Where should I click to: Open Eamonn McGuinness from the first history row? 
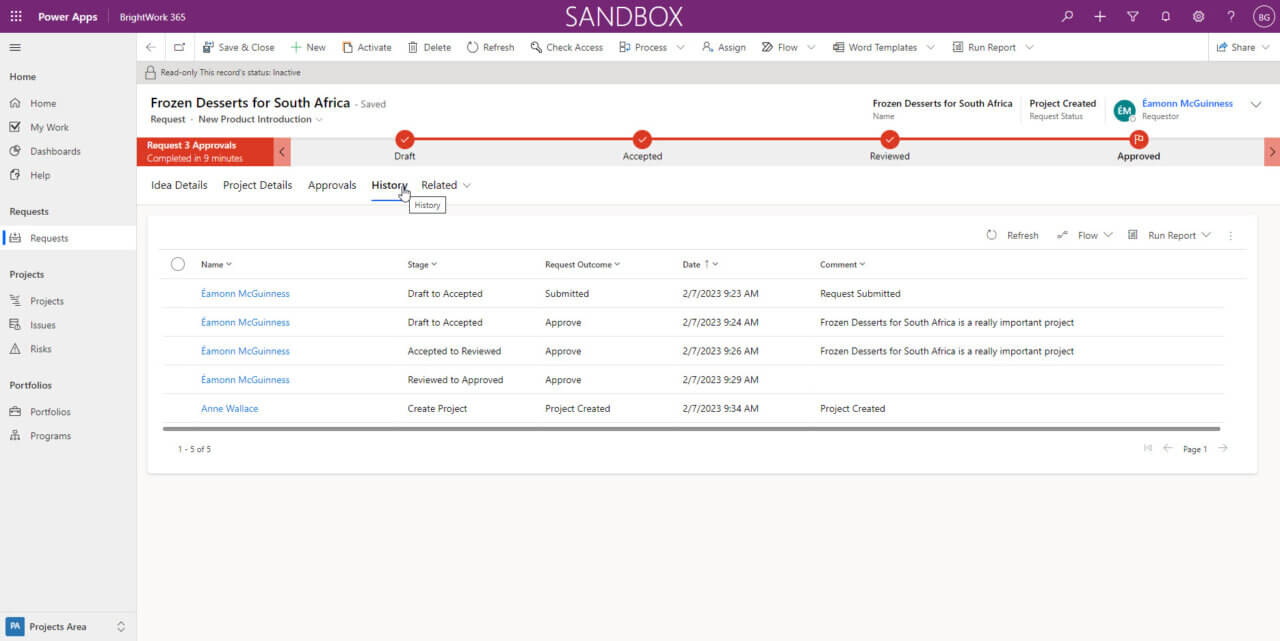tap(245, 293)
